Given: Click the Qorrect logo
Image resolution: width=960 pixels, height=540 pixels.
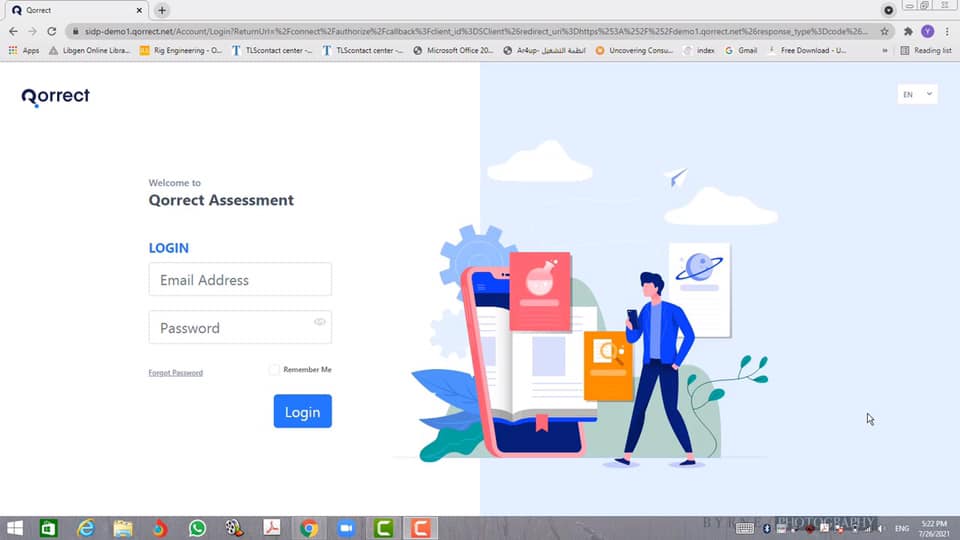Looking at the screenshot, I should (x=56, y=96).
